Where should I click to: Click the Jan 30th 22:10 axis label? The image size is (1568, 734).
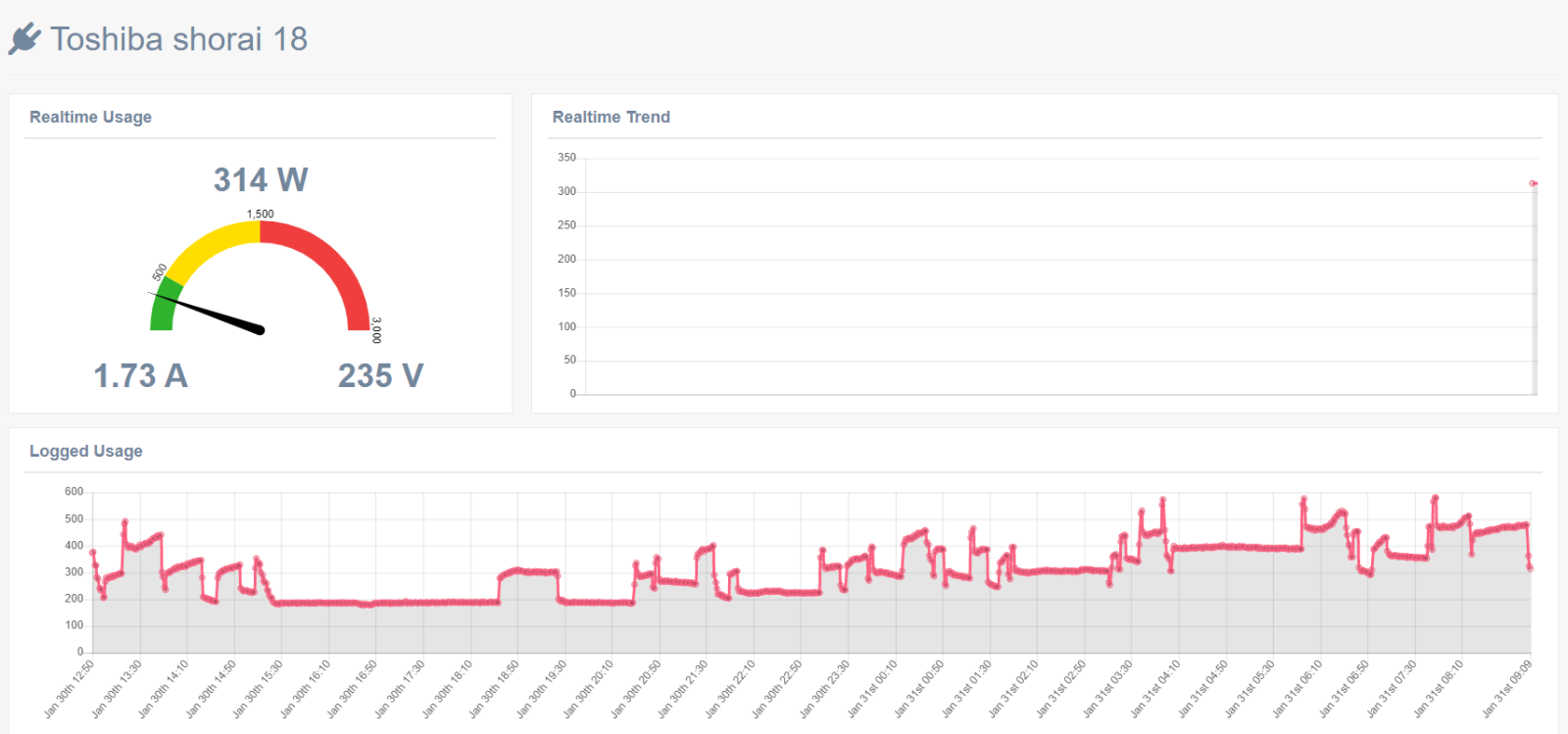tap(730, 689)
